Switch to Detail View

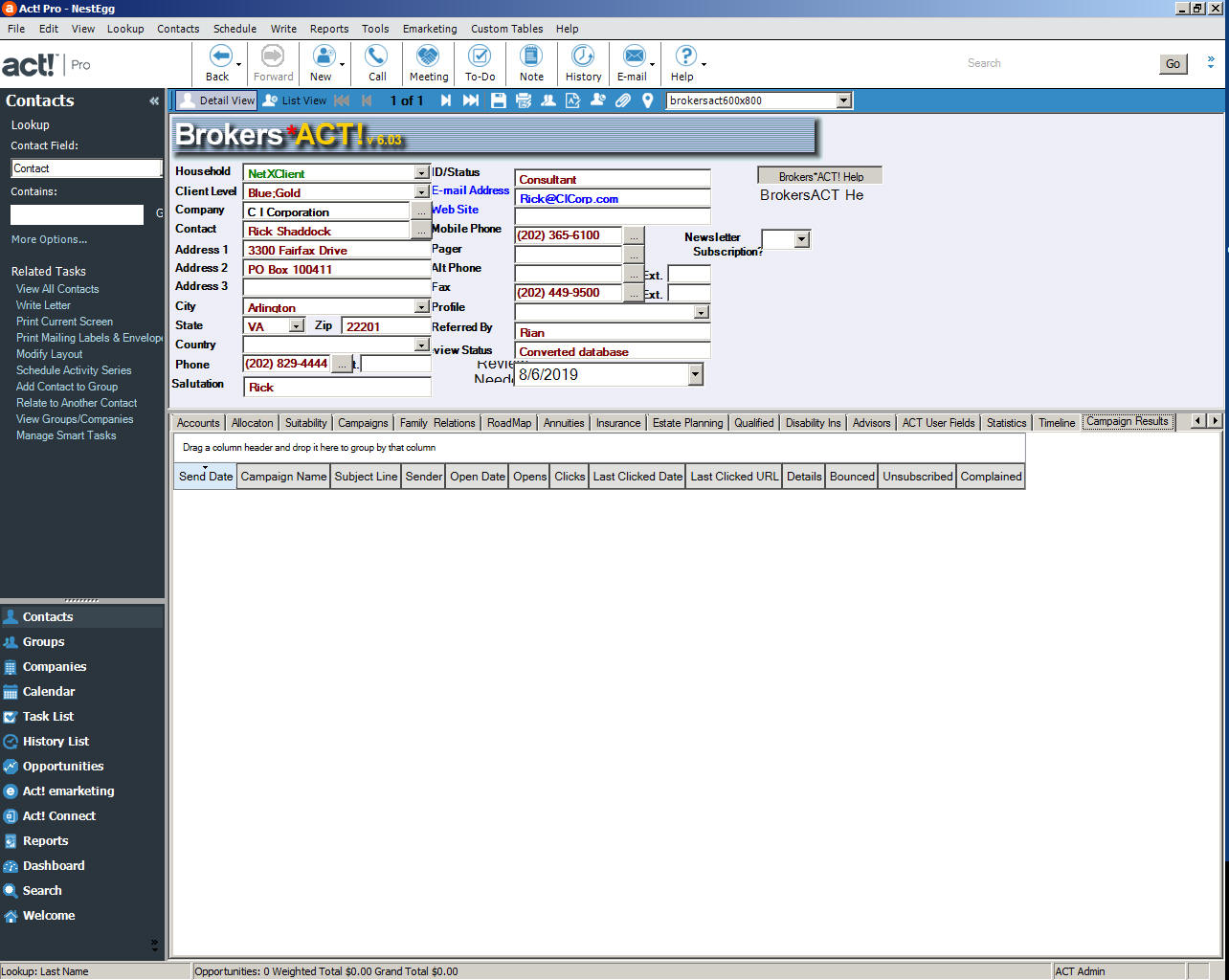216,100
